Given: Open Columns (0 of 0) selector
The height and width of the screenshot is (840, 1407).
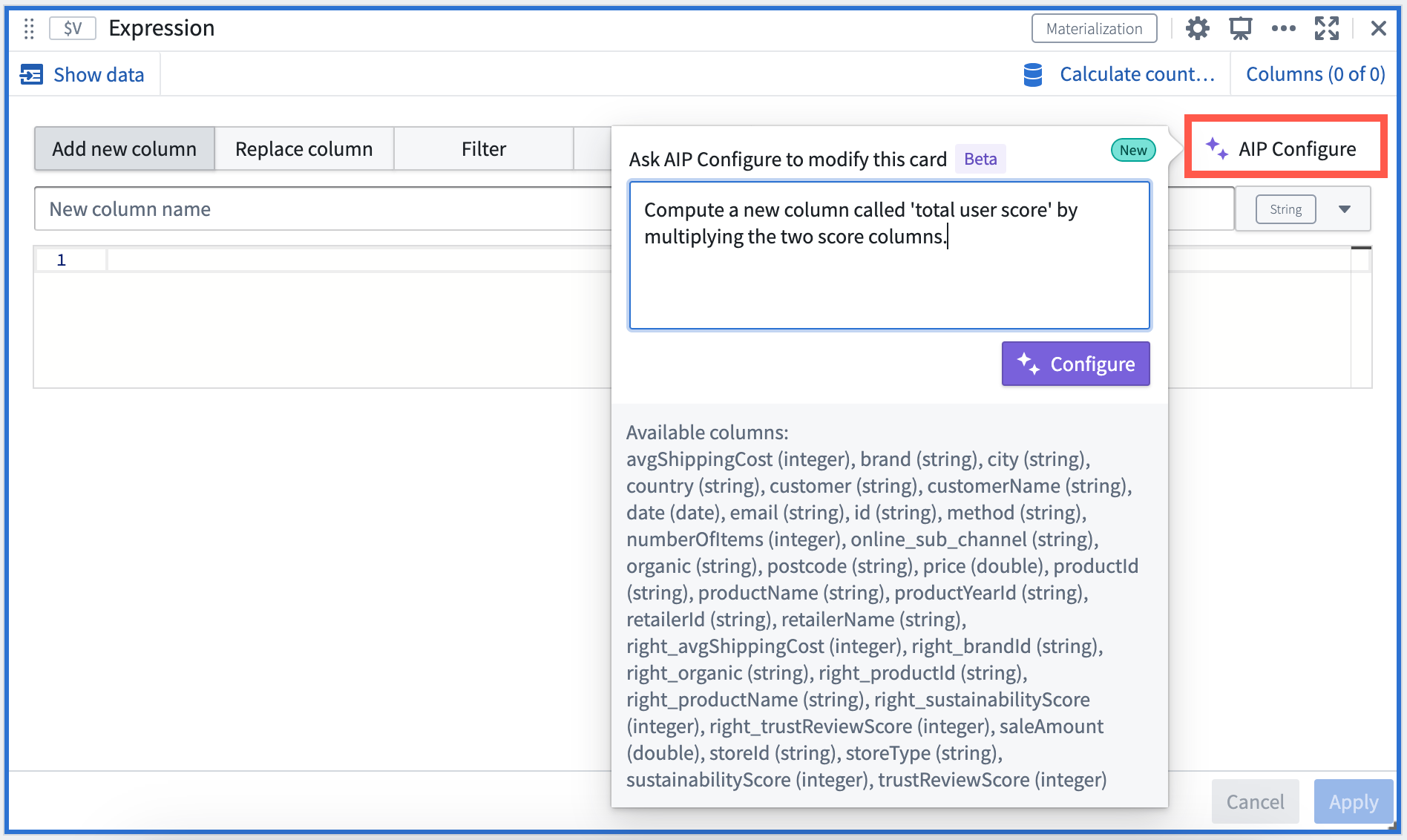Looking at the screenshot, I should point(1315,74).
